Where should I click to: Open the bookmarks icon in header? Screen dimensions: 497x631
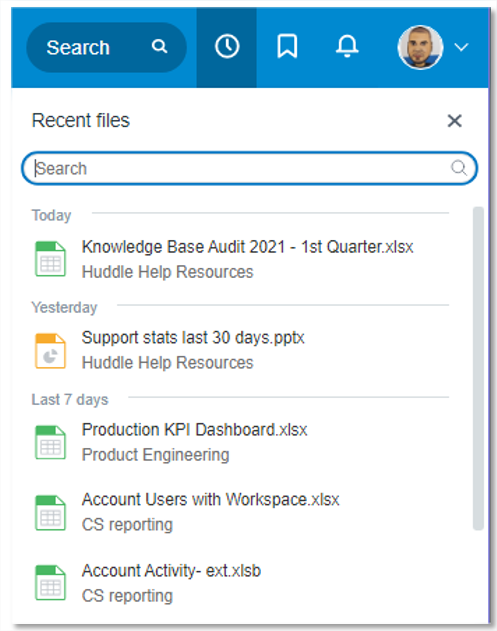point(287,47)
